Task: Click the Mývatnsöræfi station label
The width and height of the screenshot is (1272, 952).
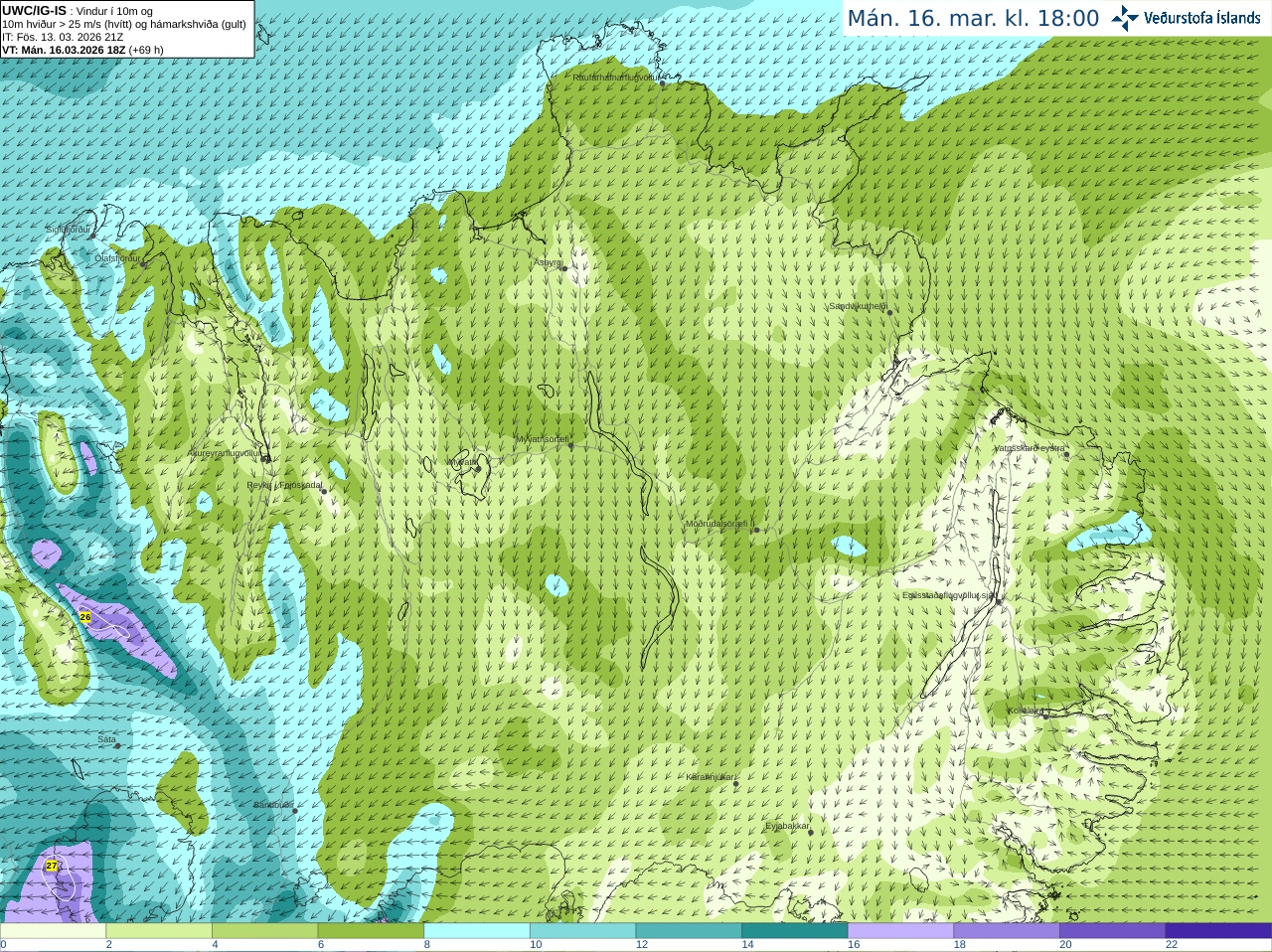Action: click(x=542, y=438)
